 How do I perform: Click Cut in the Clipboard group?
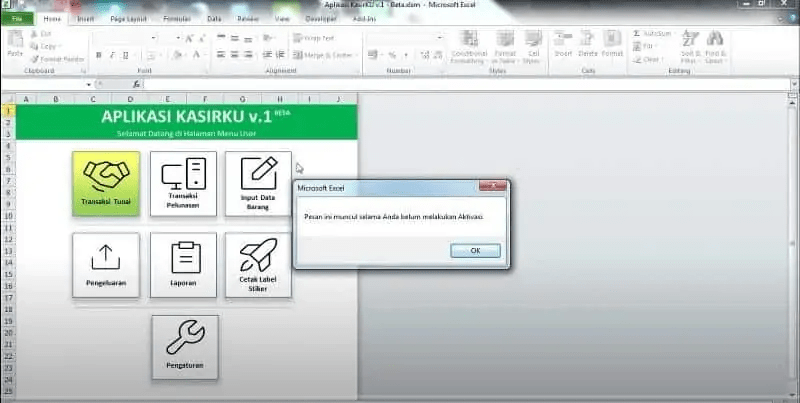(41, 34)
